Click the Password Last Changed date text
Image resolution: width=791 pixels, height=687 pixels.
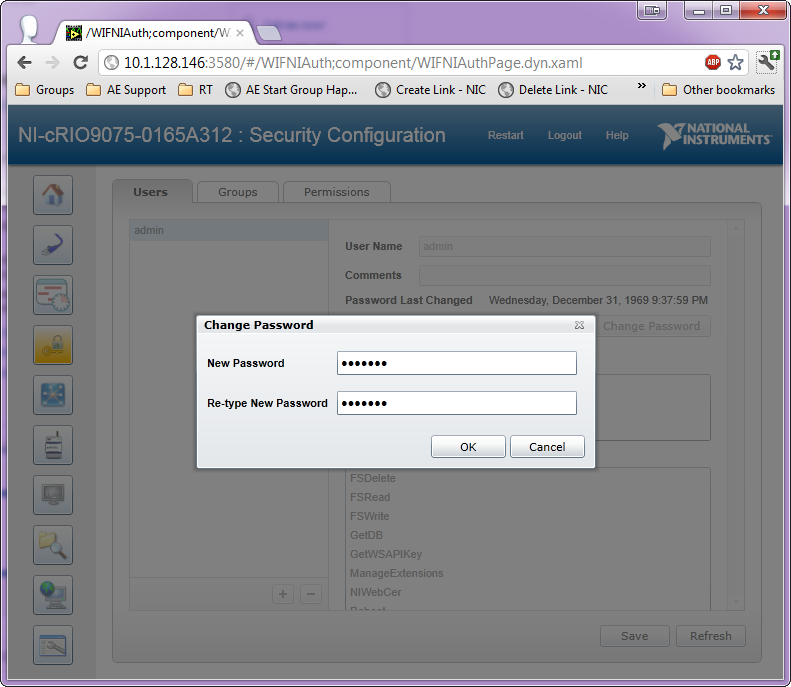[598, 300]
